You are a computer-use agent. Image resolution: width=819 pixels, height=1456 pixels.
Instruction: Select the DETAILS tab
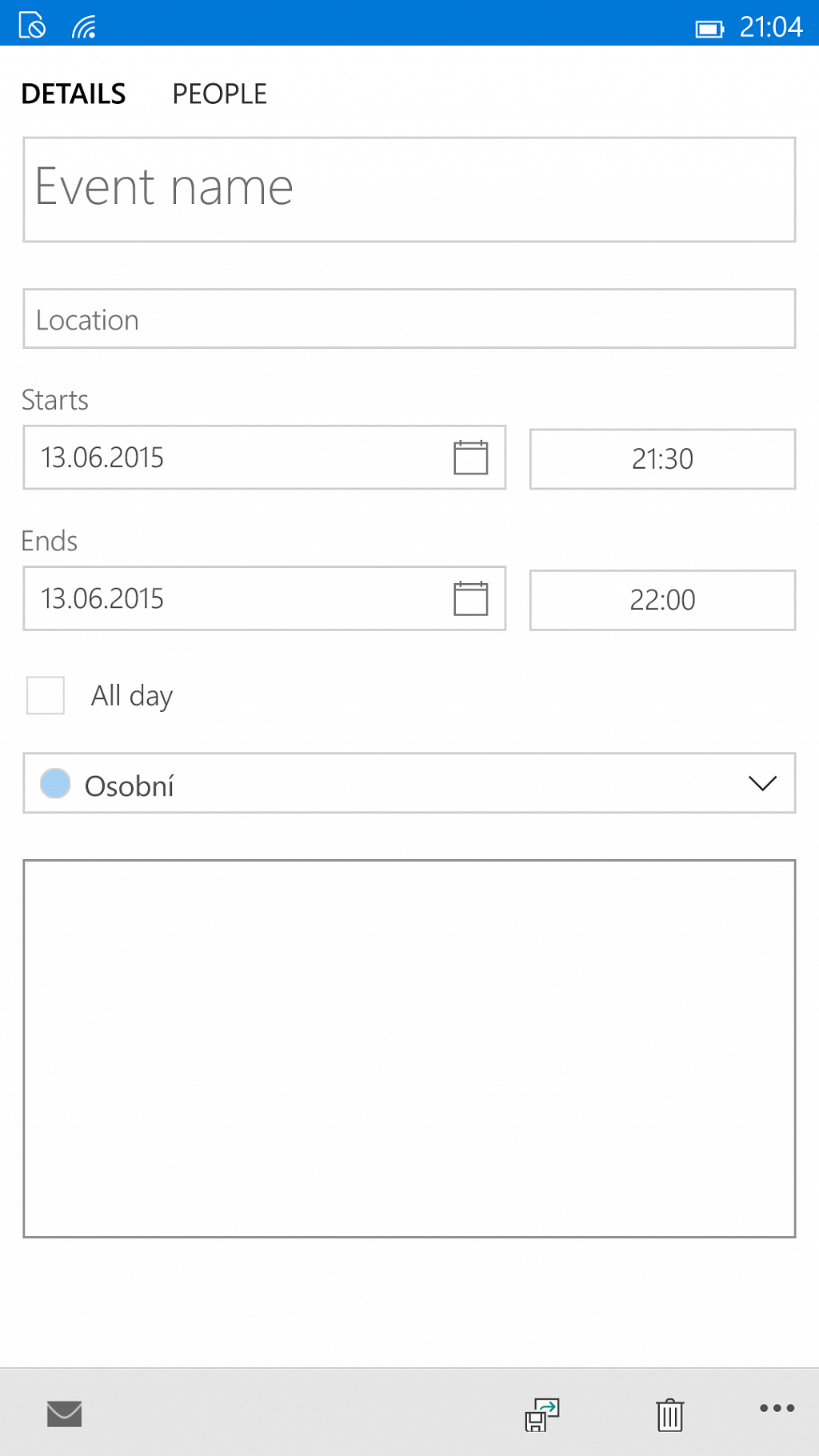(74, 94)
